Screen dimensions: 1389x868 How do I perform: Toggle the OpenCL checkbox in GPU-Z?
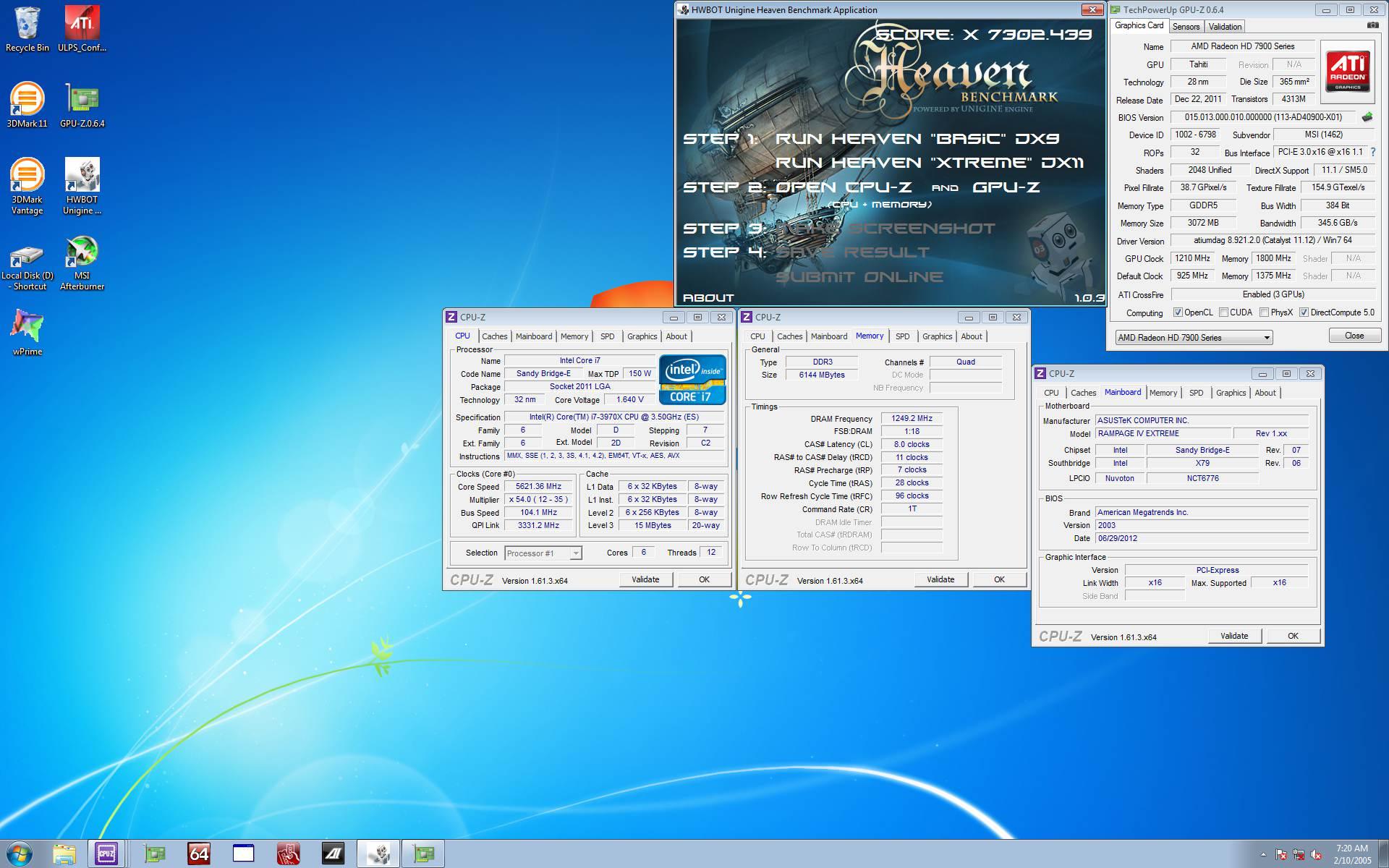(1178, 312)
